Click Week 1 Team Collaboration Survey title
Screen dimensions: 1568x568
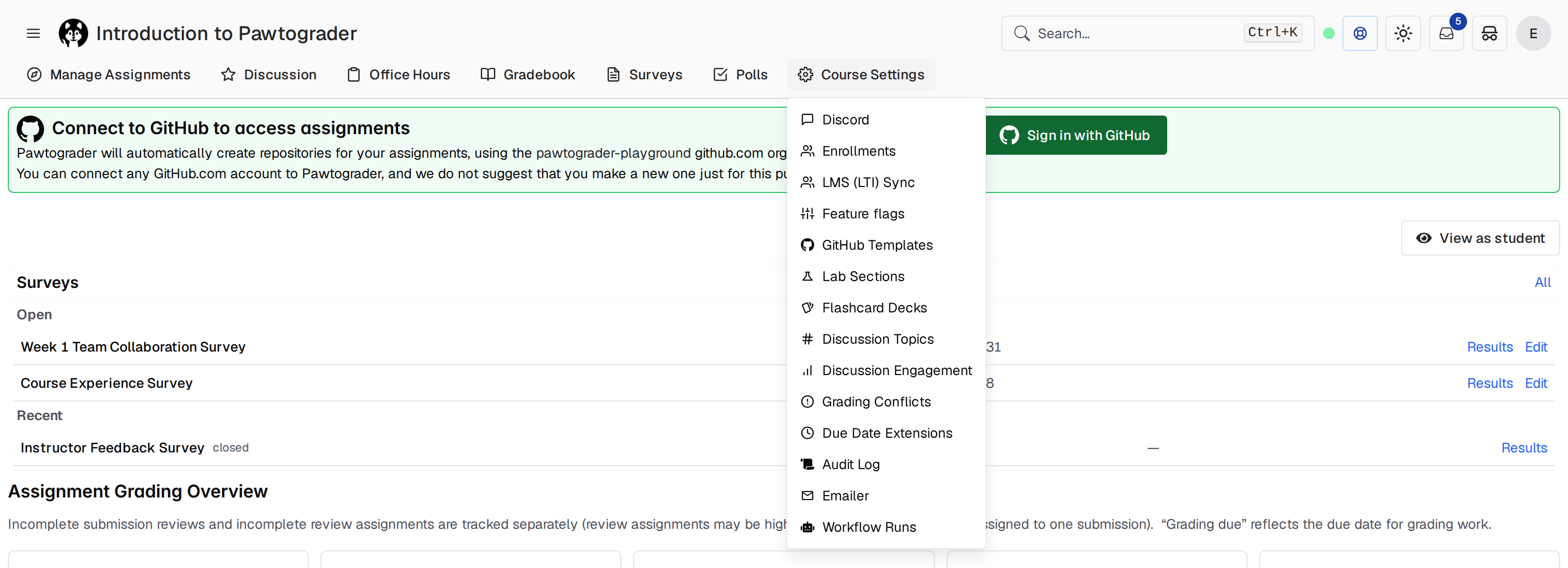(x=133, y=347)
